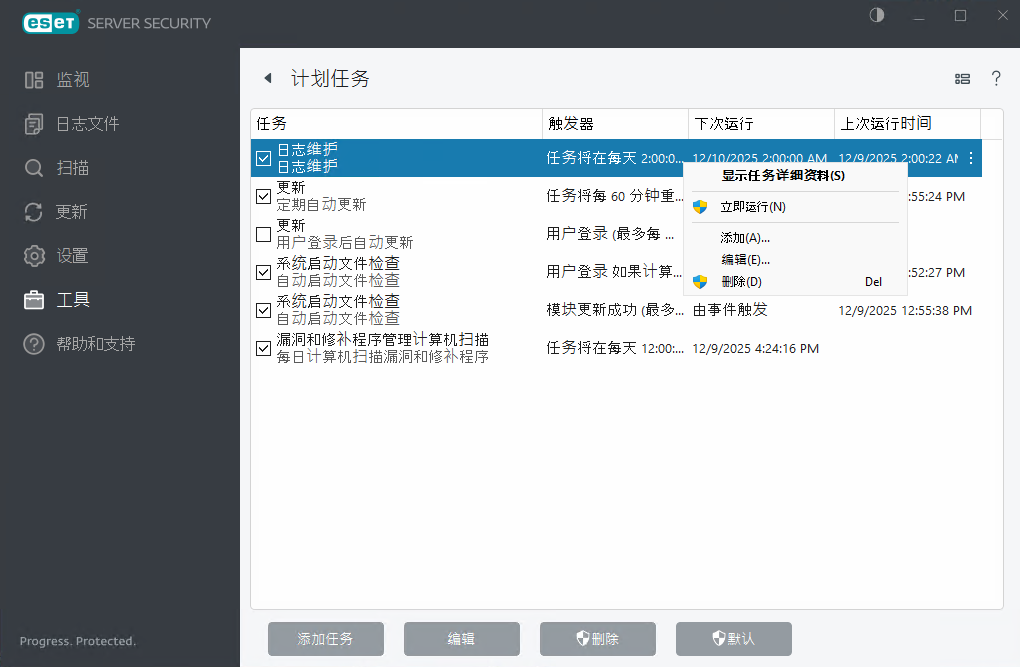
Task: Open the question mark help icon
Action: [996, 78]
